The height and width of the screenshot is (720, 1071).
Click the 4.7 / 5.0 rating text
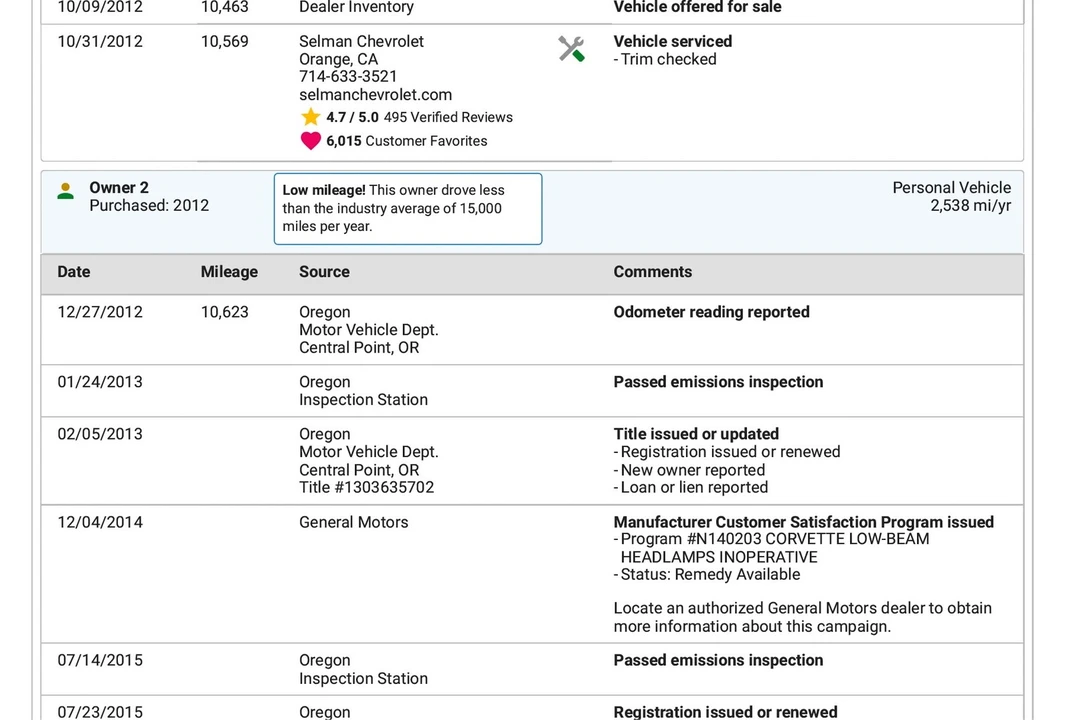[x=352, y=117]
